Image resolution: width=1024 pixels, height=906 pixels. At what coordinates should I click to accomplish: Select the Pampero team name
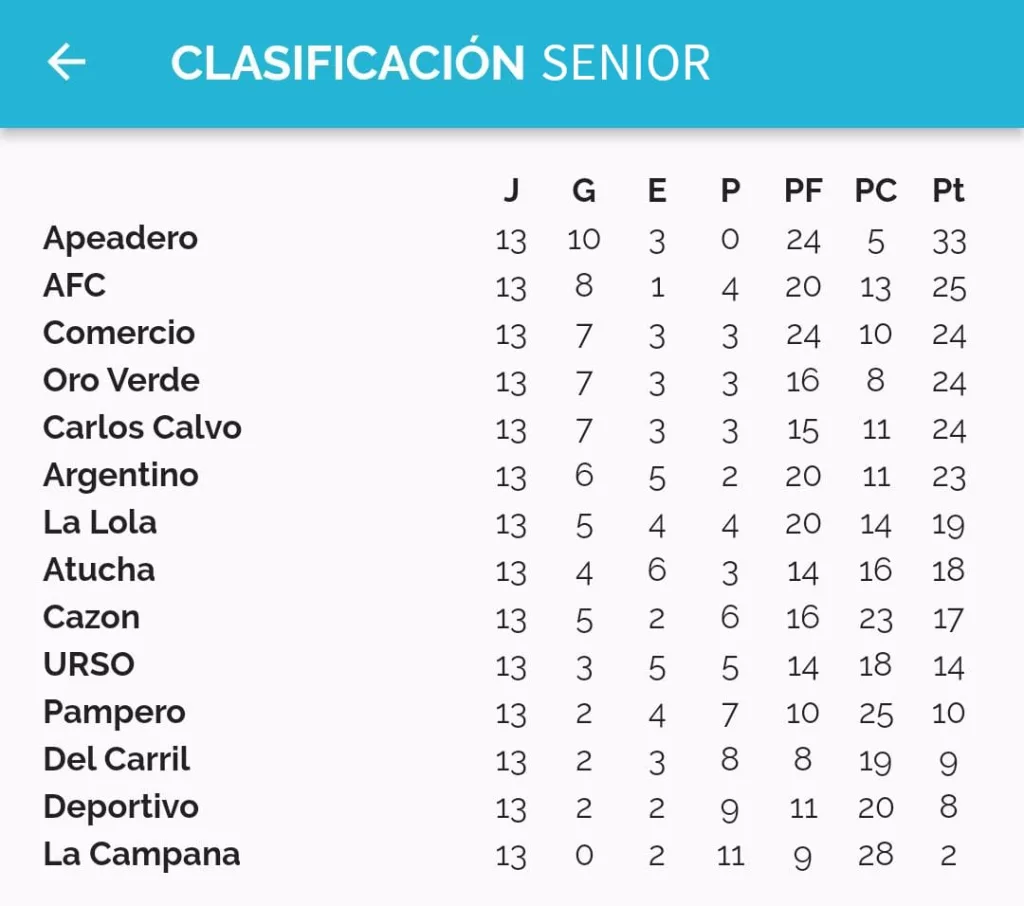tap(114, 713)
